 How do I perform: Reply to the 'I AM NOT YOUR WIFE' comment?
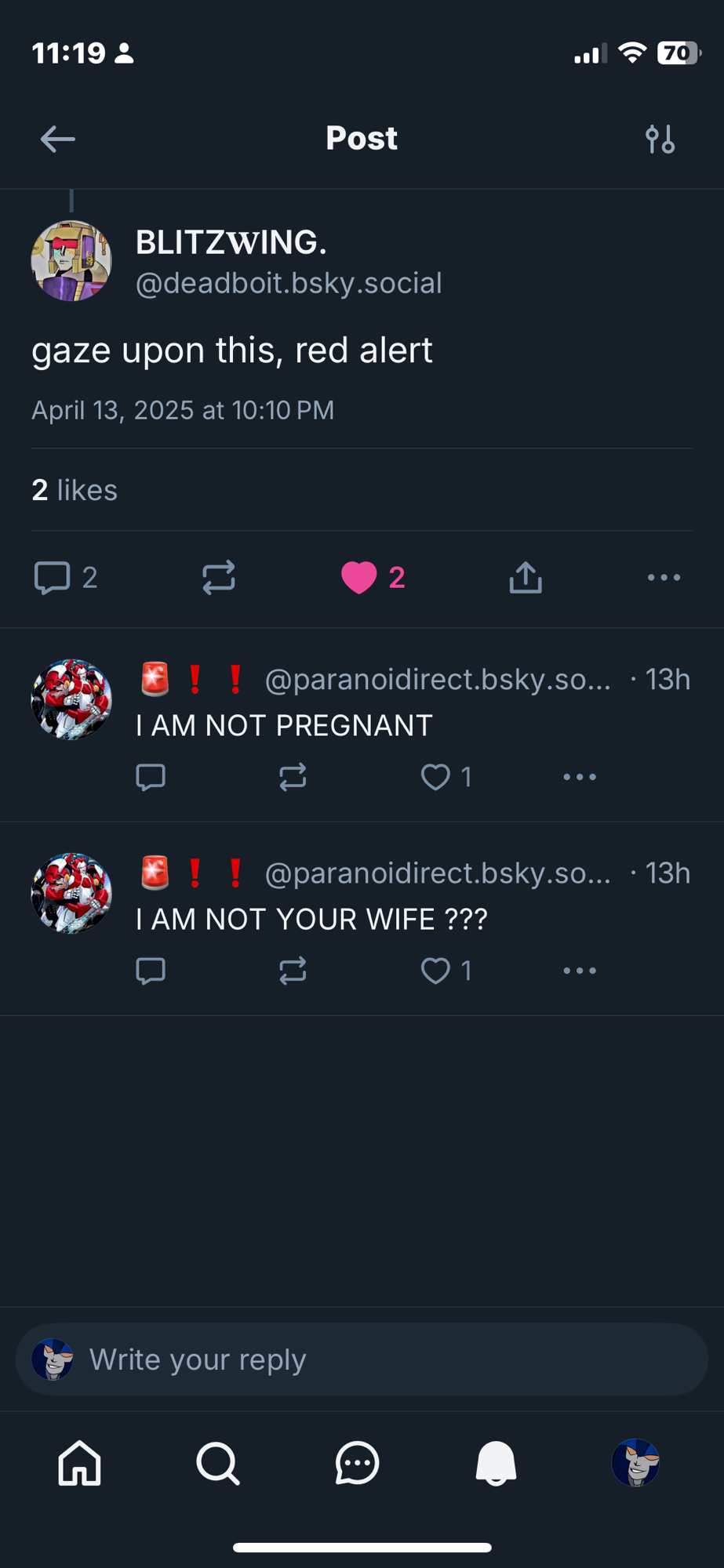click(151, 971)
